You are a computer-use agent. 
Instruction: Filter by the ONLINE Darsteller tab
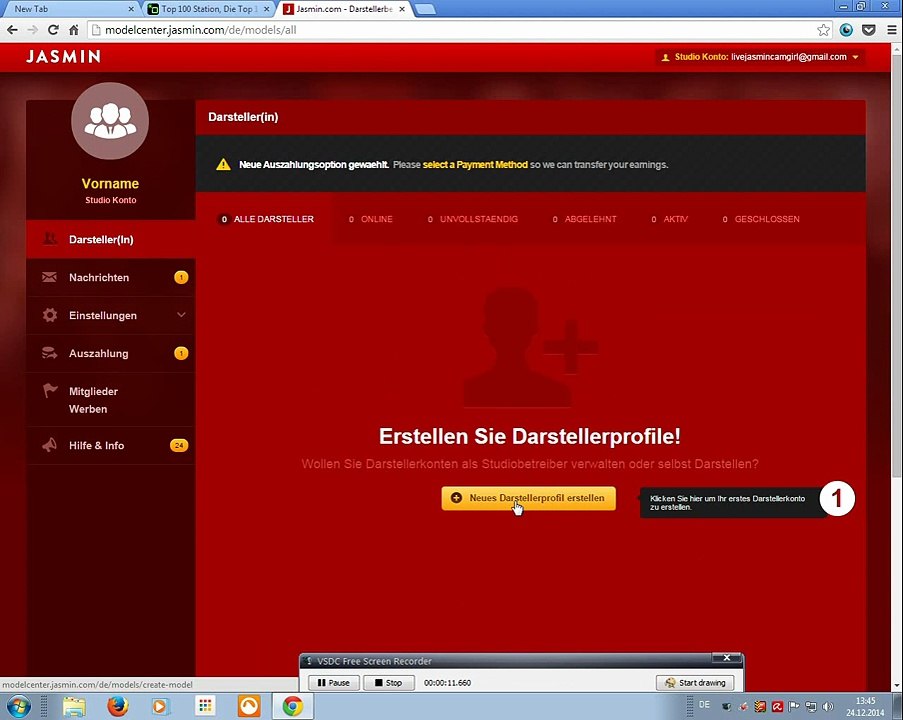coord(370,219)
